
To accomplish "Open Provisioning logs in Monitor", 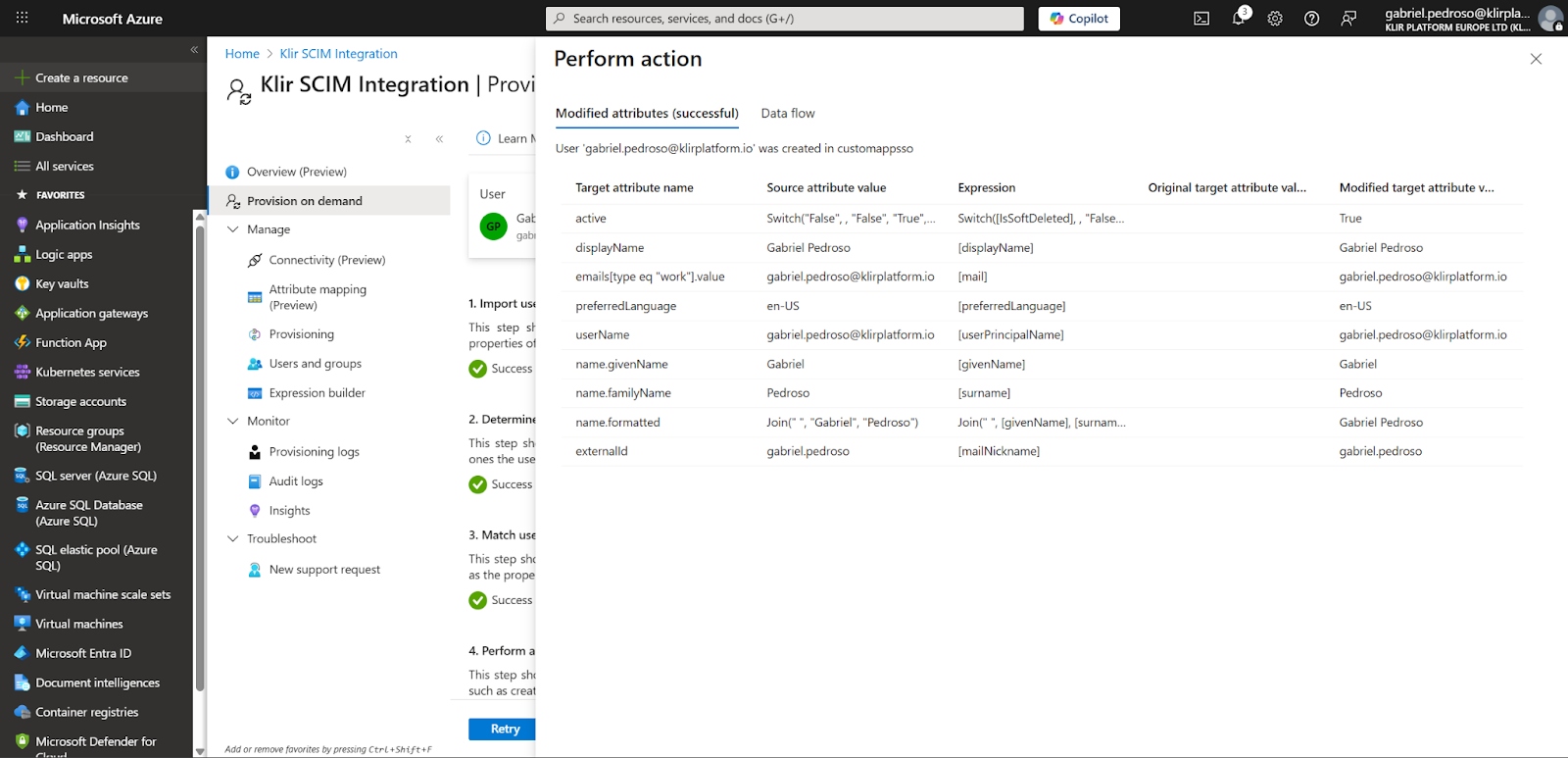I will [314, 452].
